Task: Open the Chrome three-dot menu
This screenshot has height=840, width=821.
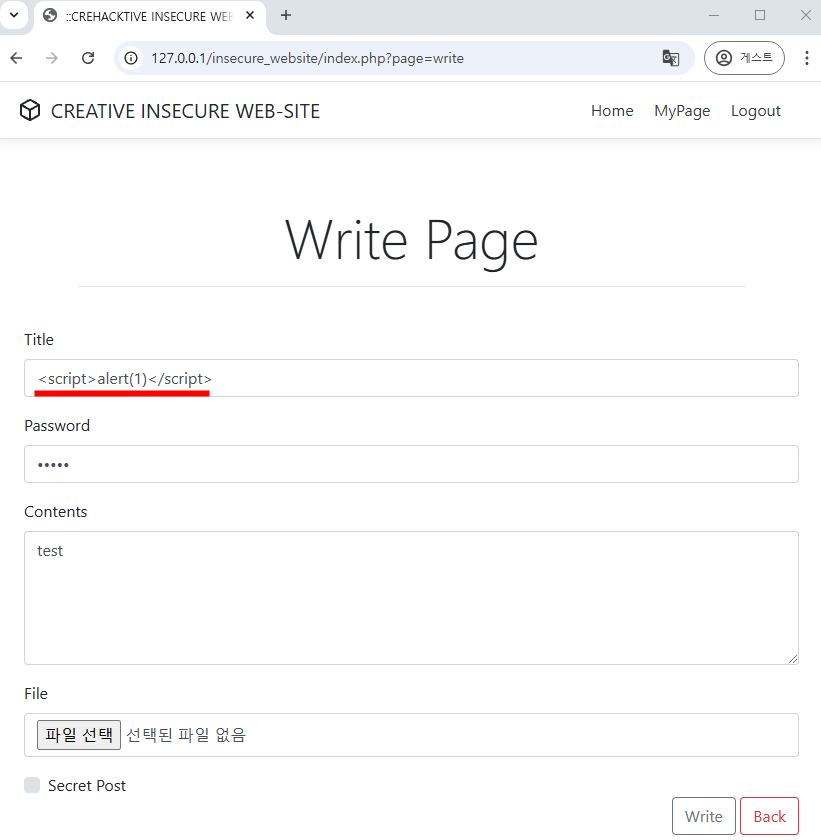Action: [807, 58]
